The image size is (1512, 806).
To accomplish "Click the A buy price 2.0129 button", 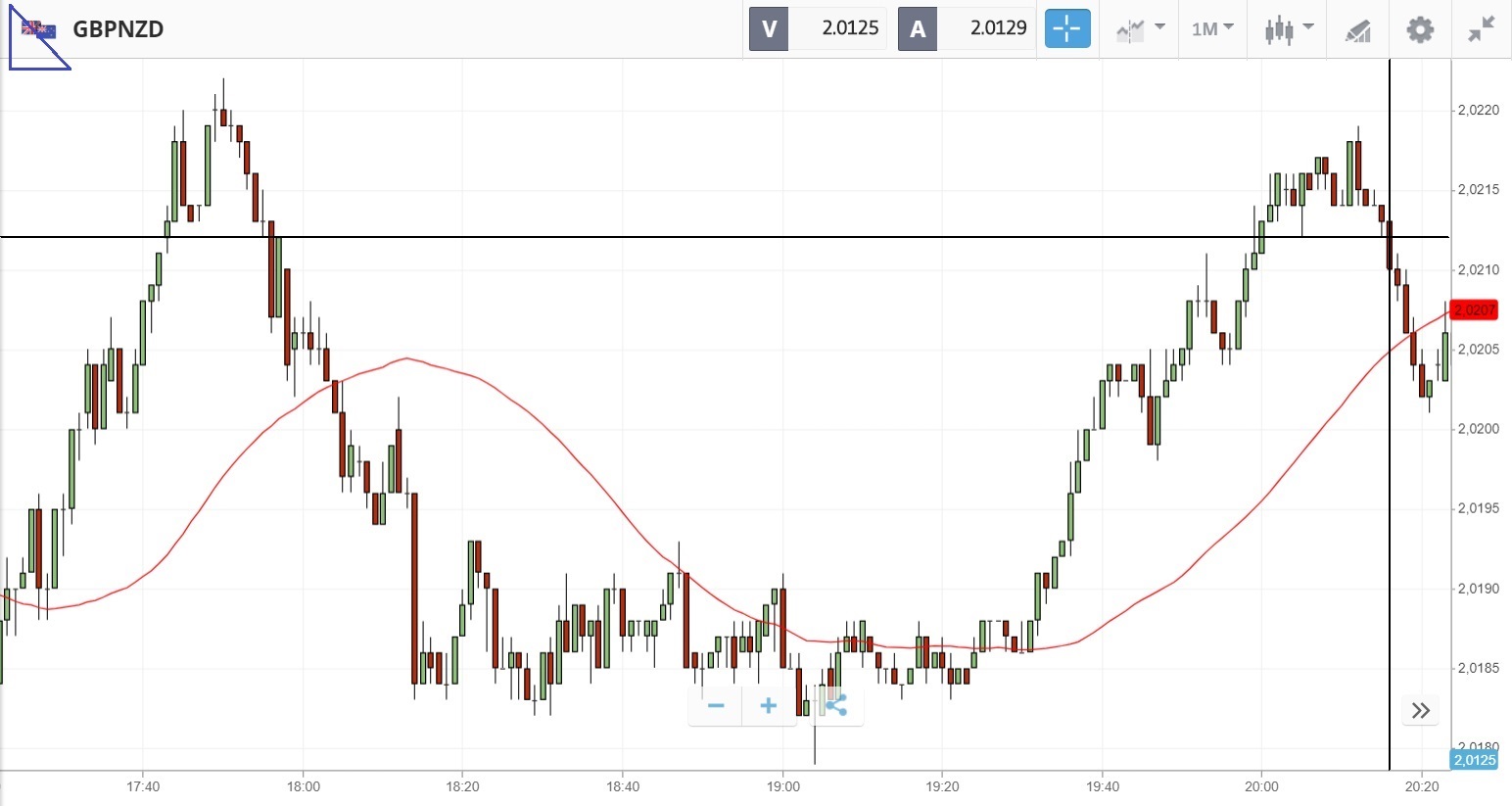I will (x=966, y=28).
